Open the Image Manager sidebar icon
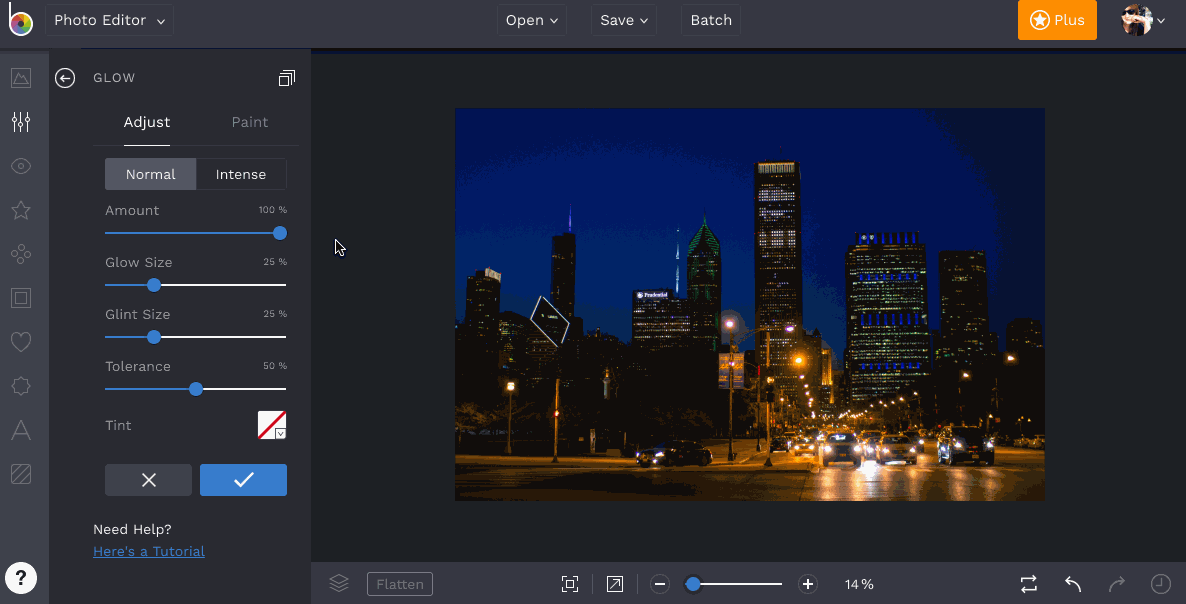Image resolution: width=1186 pixels, height=604 pixels. pyautogui.click(x=21, y=78)
